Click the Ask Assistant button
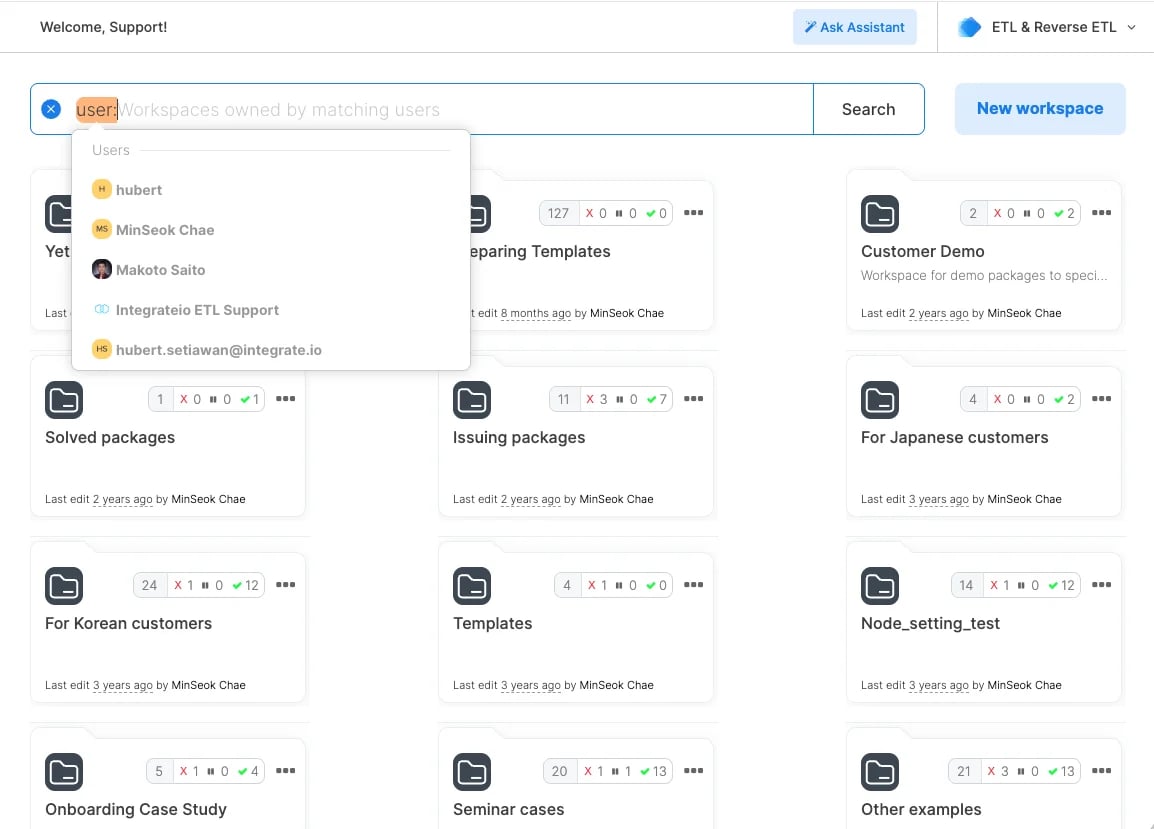This screenshot has height=829, width=1154. coord(854,27)
